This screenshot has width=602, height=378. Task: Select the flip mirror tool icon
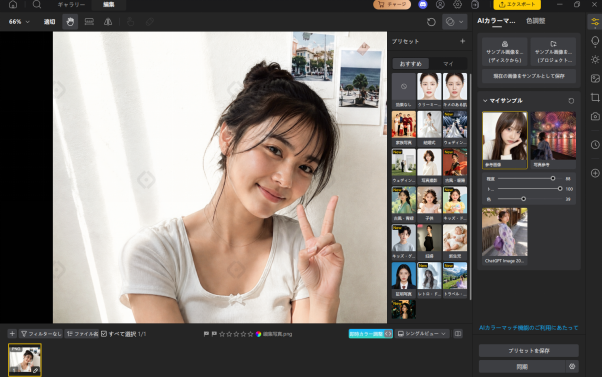point(108,22)
